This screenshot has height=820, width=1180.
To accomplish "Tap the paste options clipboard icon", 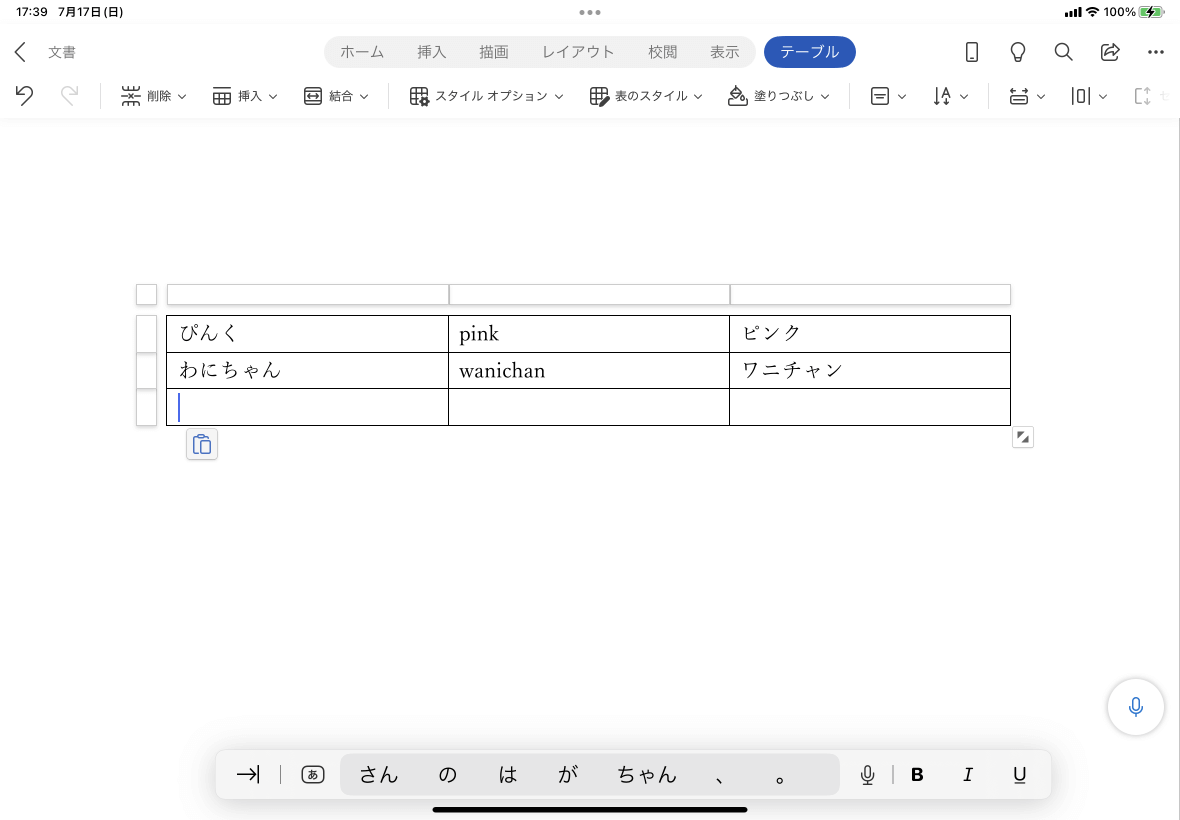I will pos(202,444).
